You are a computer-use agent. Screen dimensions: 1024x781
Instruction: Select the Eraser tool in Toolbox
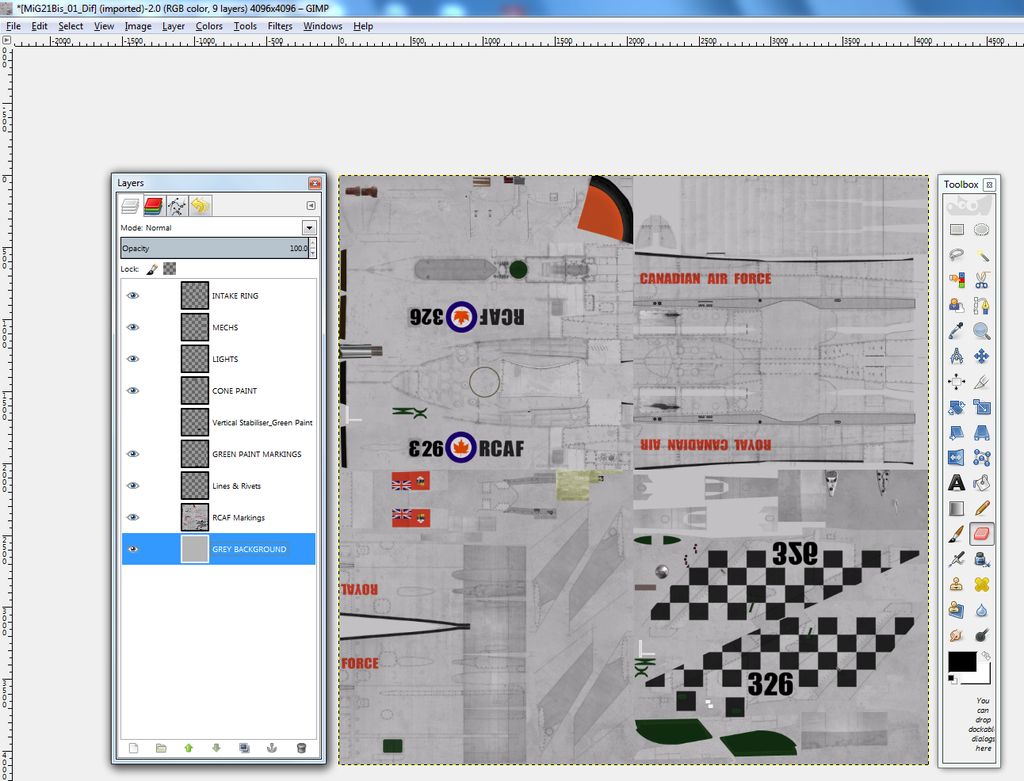981,534
